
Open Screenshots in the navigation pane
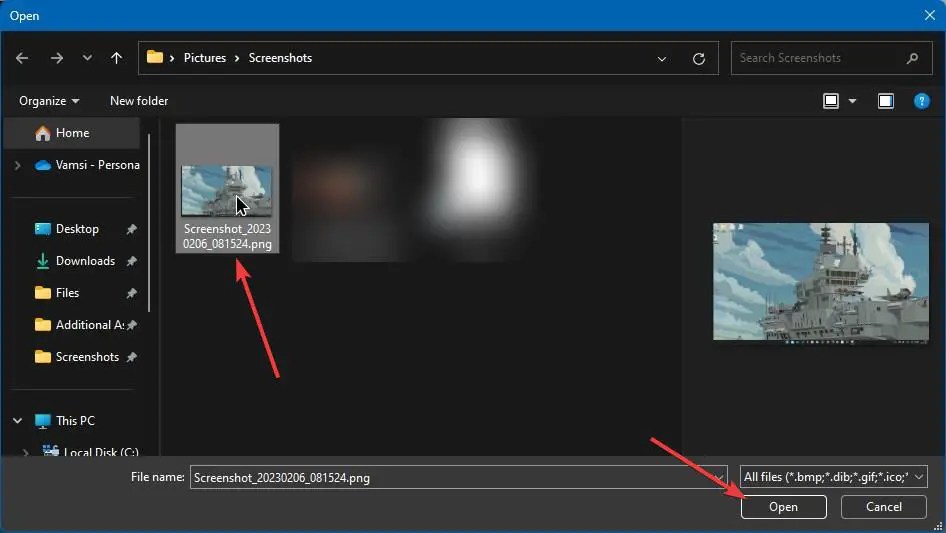[x=87, y=357]
